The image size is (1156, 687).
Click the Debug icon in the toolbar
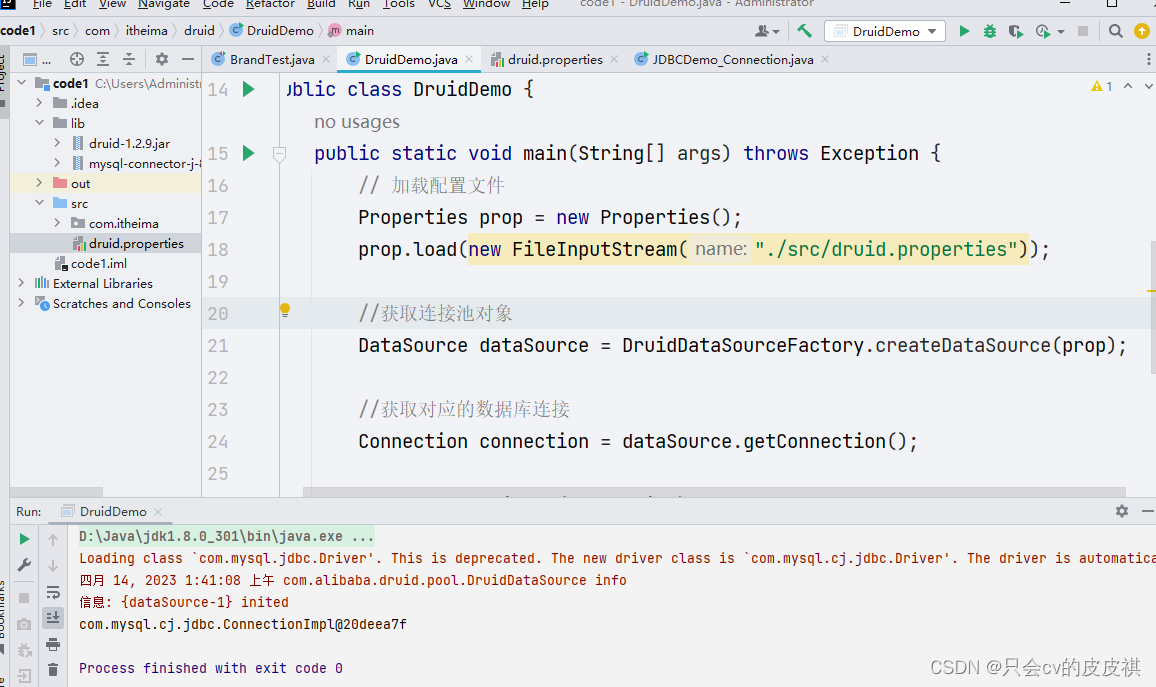[x=989, y=31]
